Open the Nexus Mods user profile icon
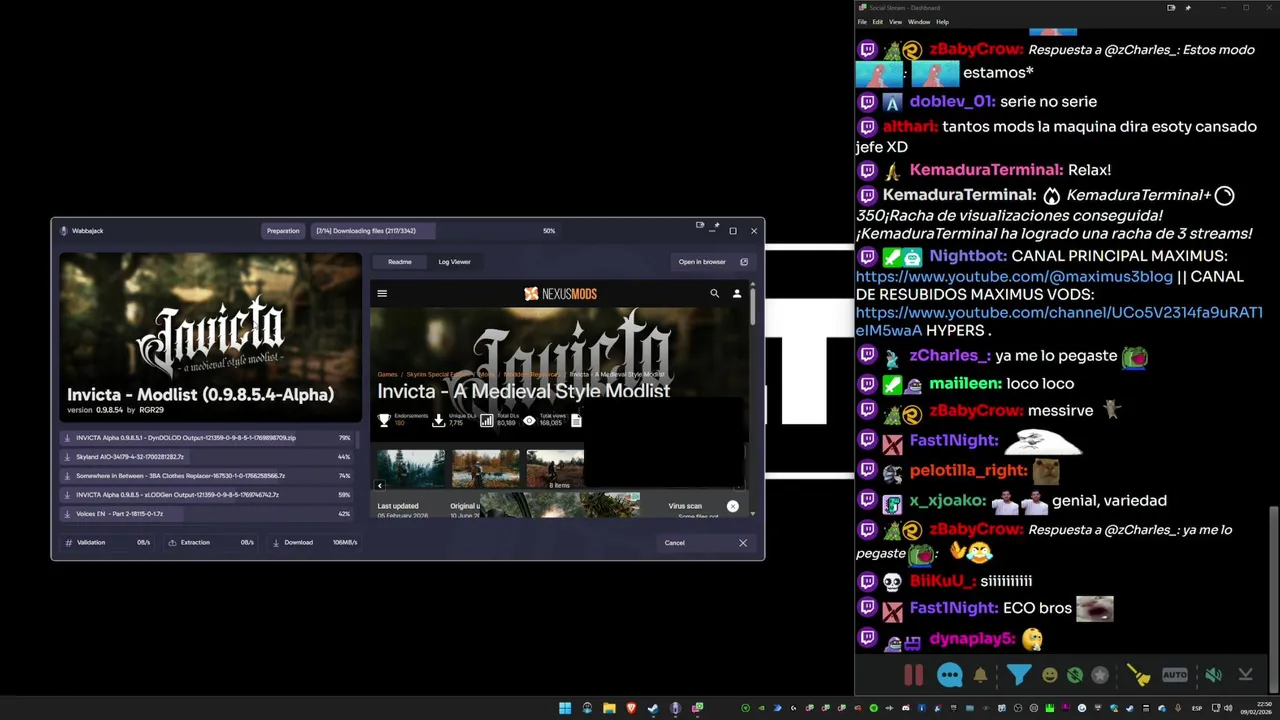 coord(737,294)
